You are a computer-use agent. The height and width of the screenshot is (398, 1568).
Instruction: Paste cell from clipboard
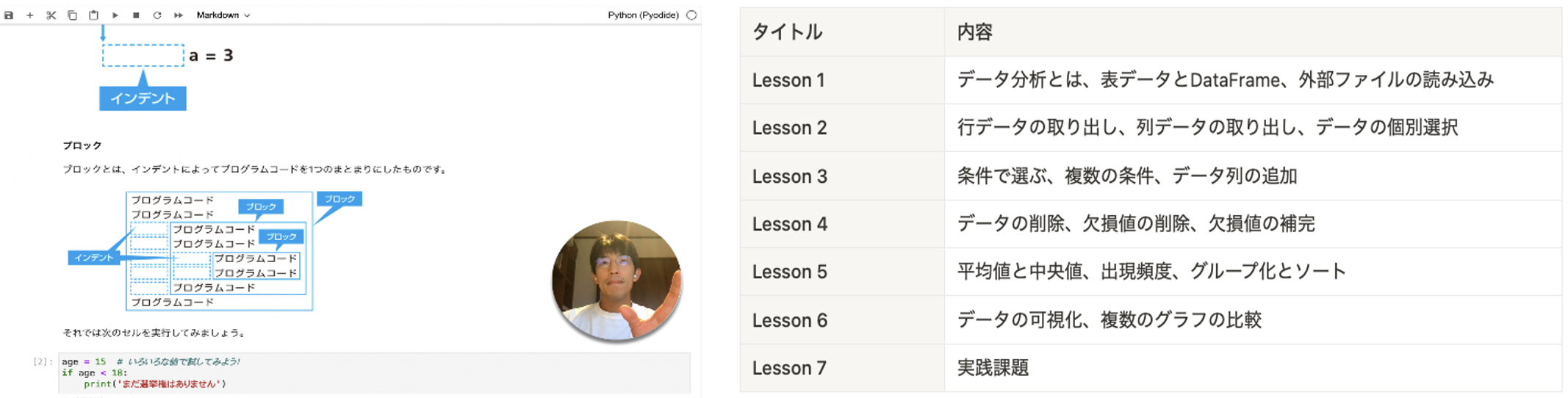pos(93,15)
